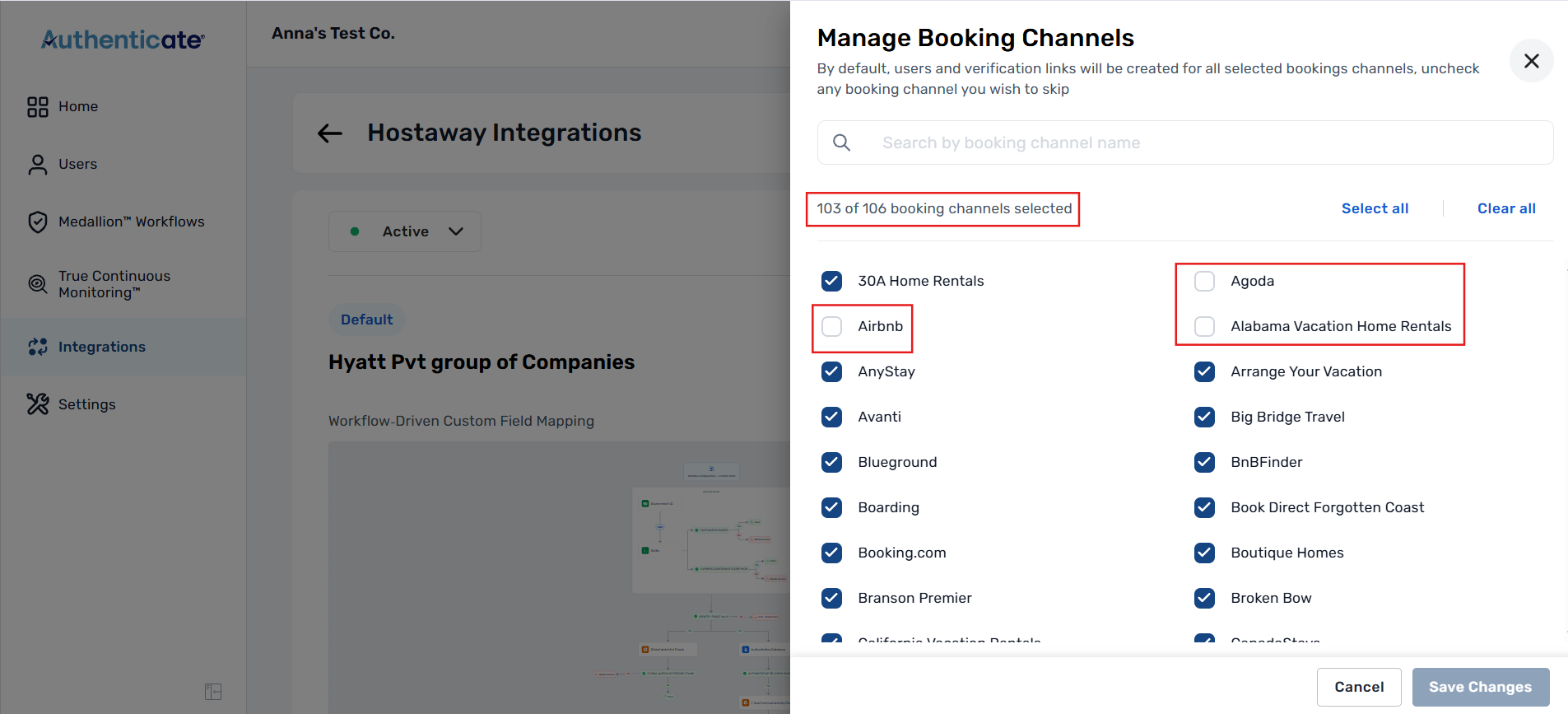Open the Users menu item
This screenshot has height=714, width=1568.
click(78, 164)
